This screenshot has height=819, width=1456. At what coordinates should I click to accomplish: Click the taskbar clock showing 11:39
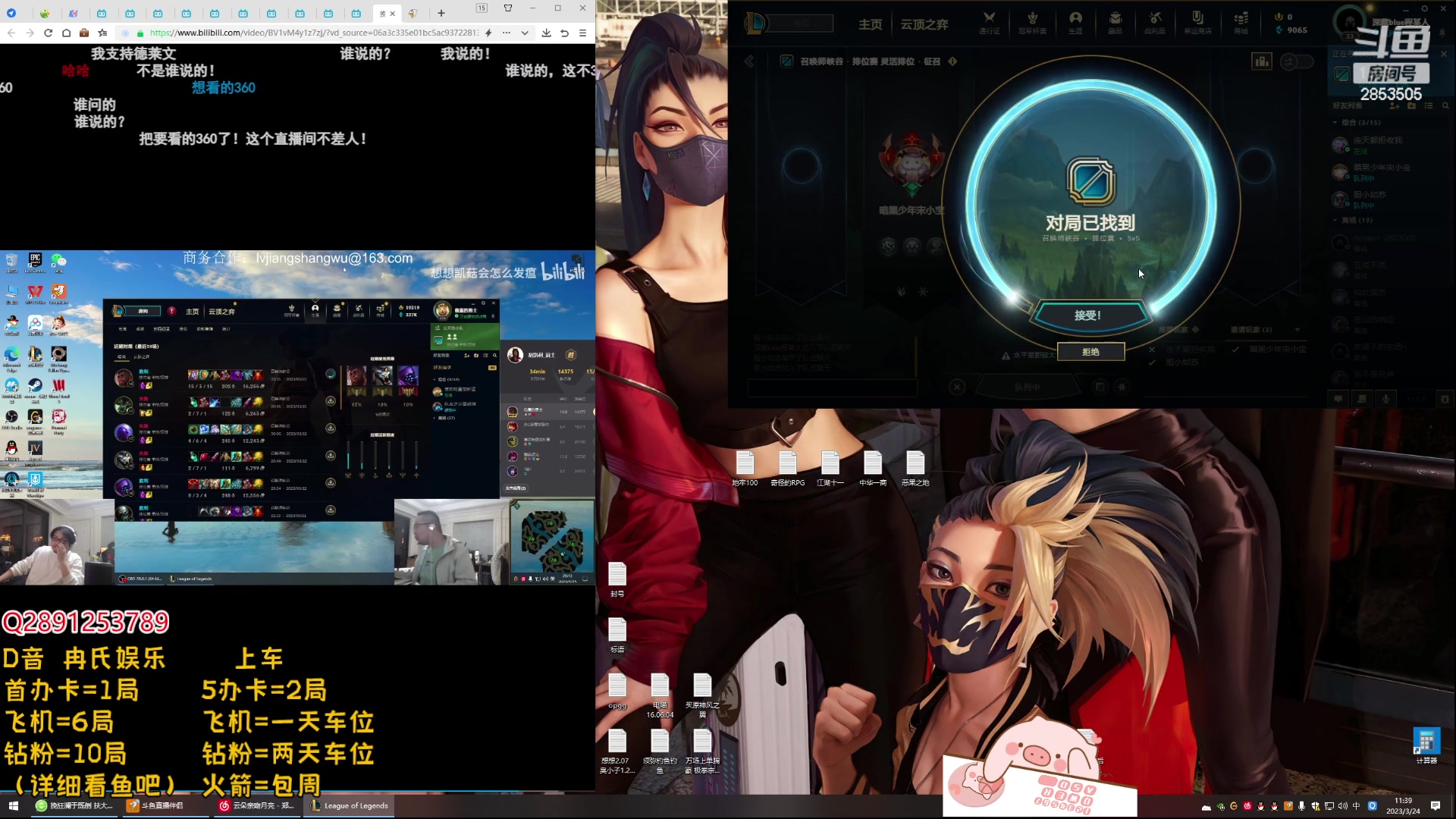click(x=1403, y=805)
